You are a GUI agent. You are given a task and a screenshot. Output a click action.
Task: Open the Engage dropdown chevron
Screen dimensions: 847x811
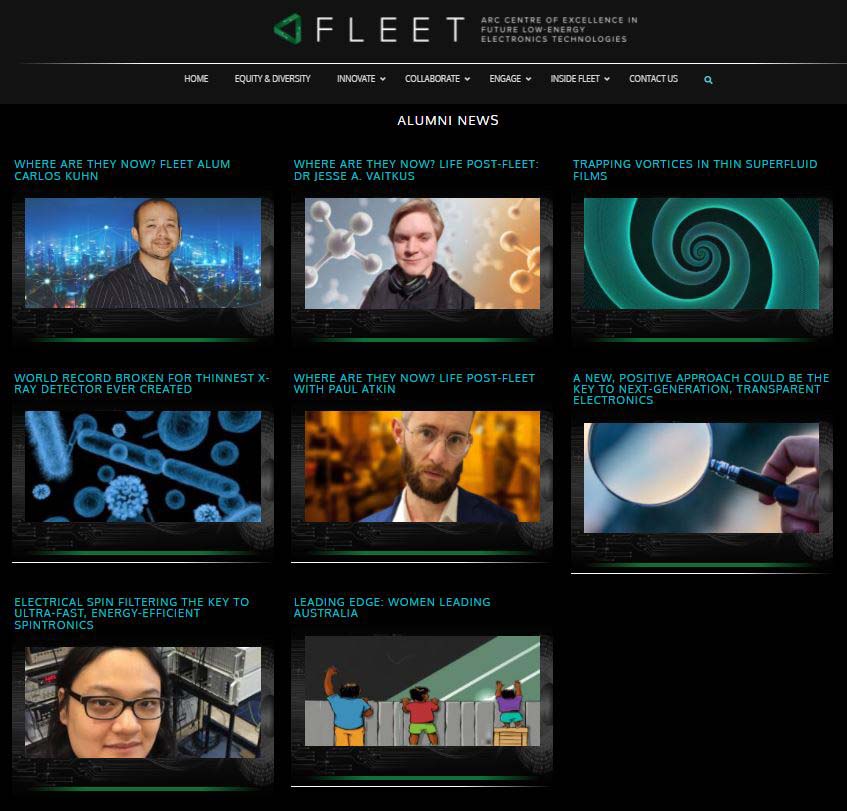(528, 79)
